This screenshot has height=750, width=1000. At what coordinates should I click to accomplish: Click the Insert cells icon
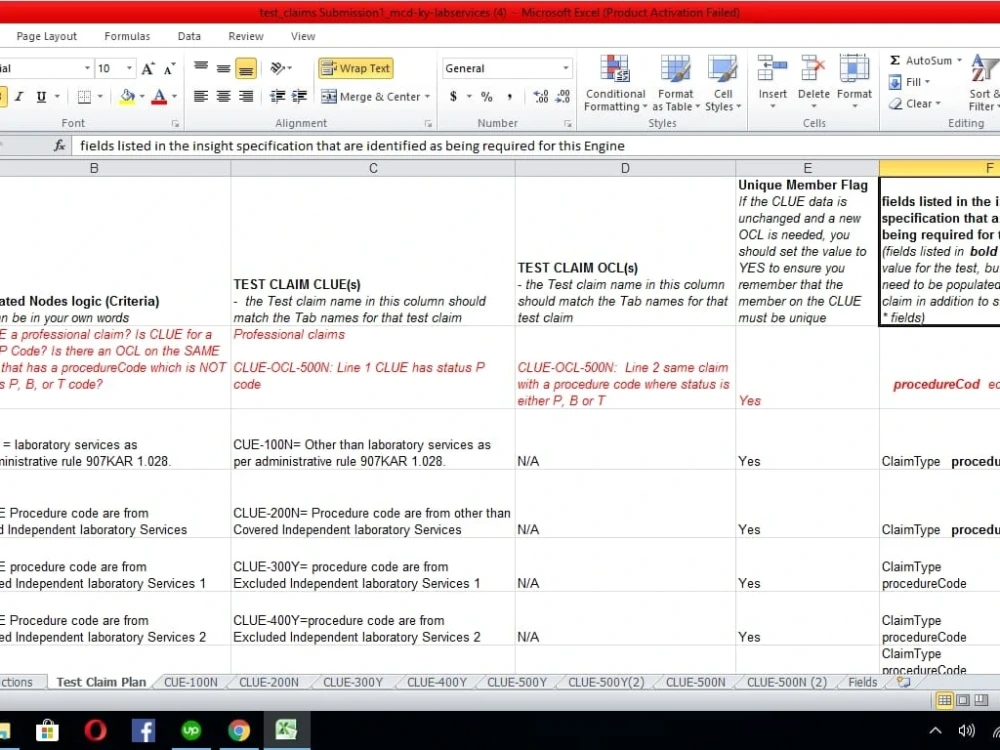coord(772,68)
